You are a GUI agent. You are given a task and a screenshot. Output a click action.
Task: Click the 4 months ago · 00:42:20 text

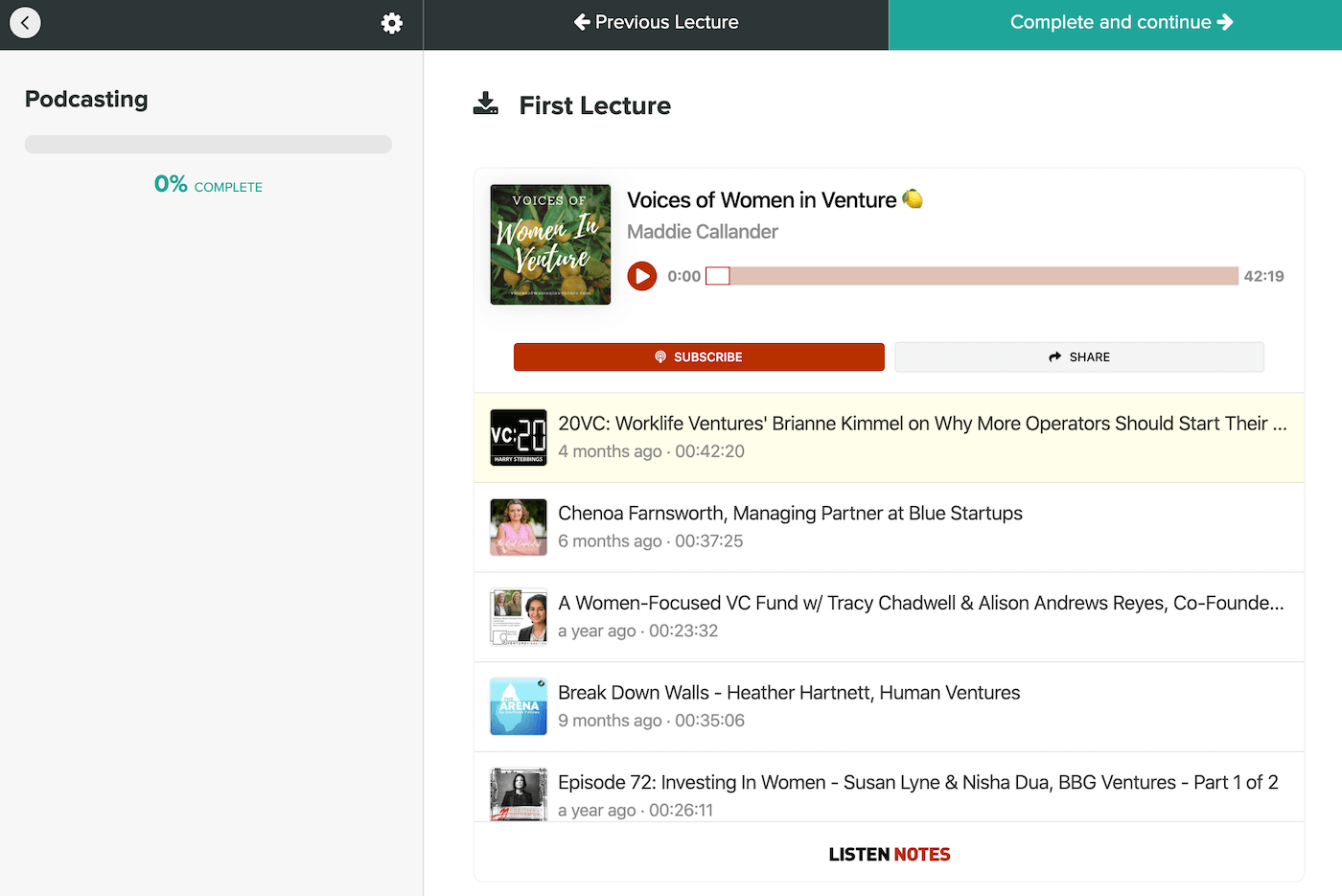651,451
